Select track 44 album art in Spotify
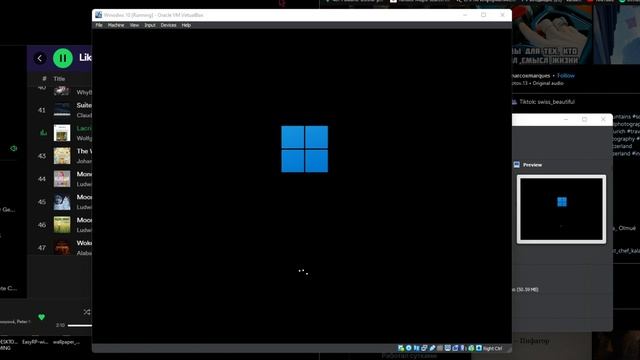The width and height of the screenshot is (640, 360). pos(62,179)
